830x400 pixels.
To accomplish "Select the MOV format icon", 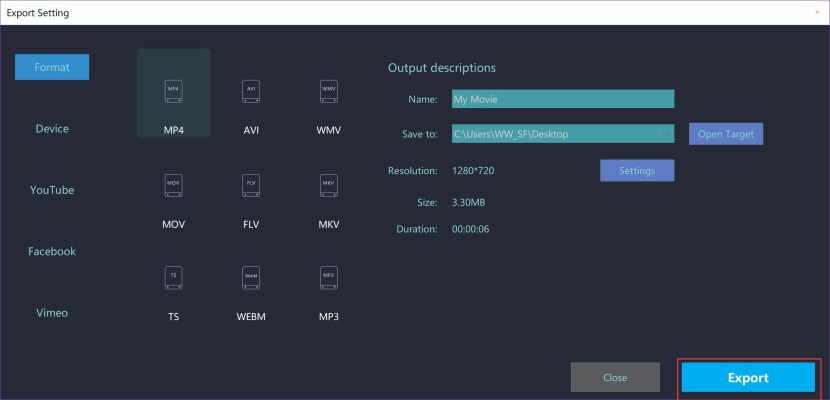I will pyautogui.click(x=173, y=187).
